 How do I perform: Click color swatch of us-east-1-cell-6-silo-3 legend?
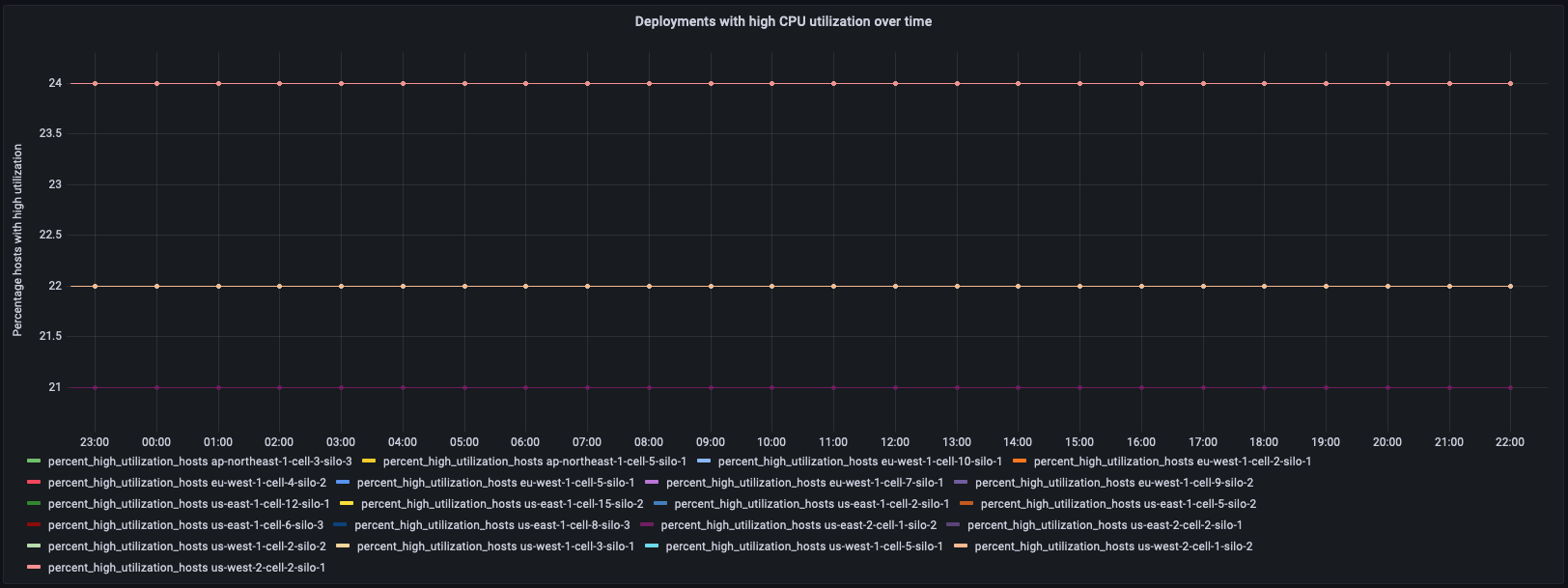point(34,525)
